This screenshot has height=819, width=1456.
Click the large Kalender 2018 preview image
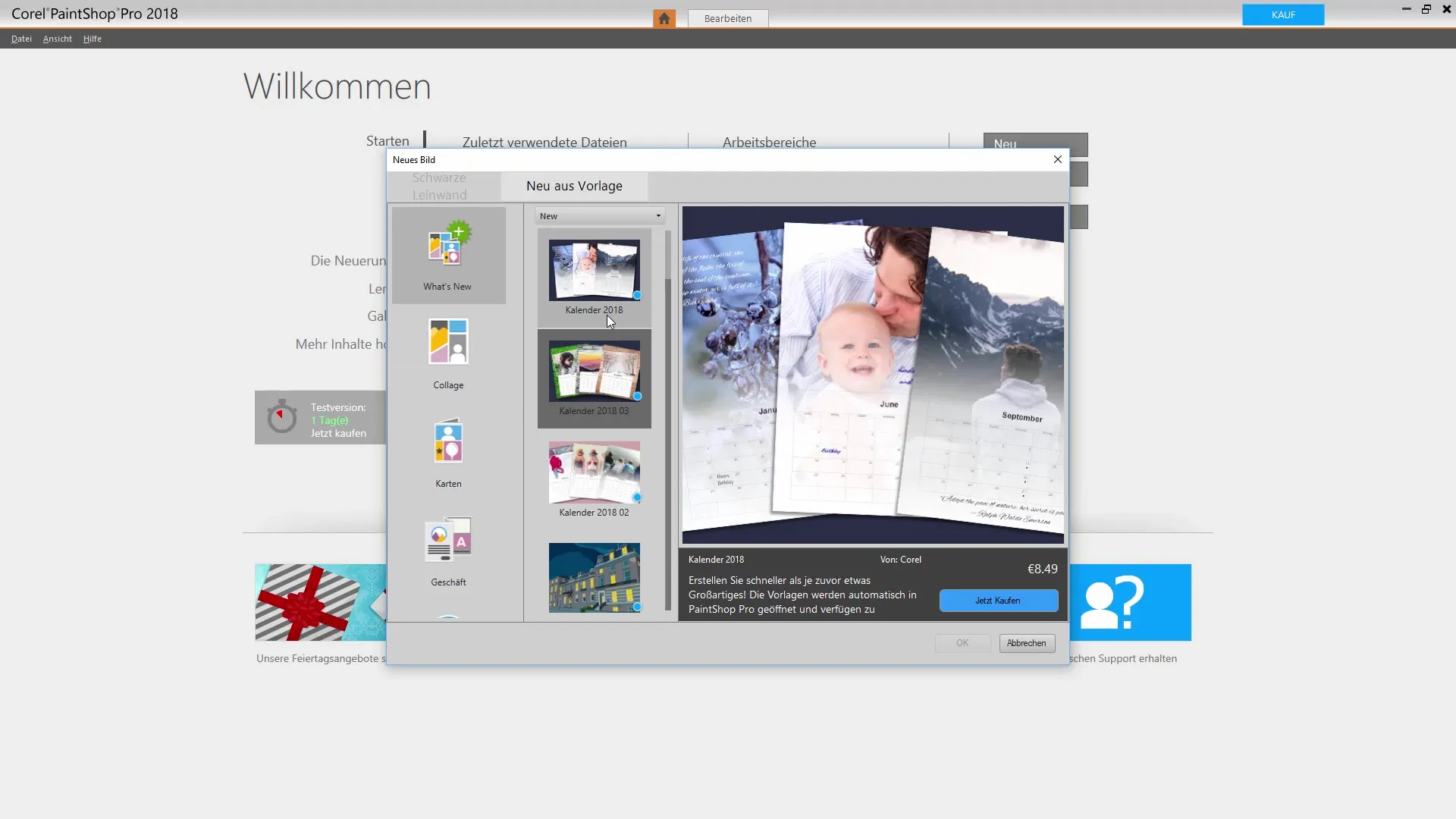(873, 375)
